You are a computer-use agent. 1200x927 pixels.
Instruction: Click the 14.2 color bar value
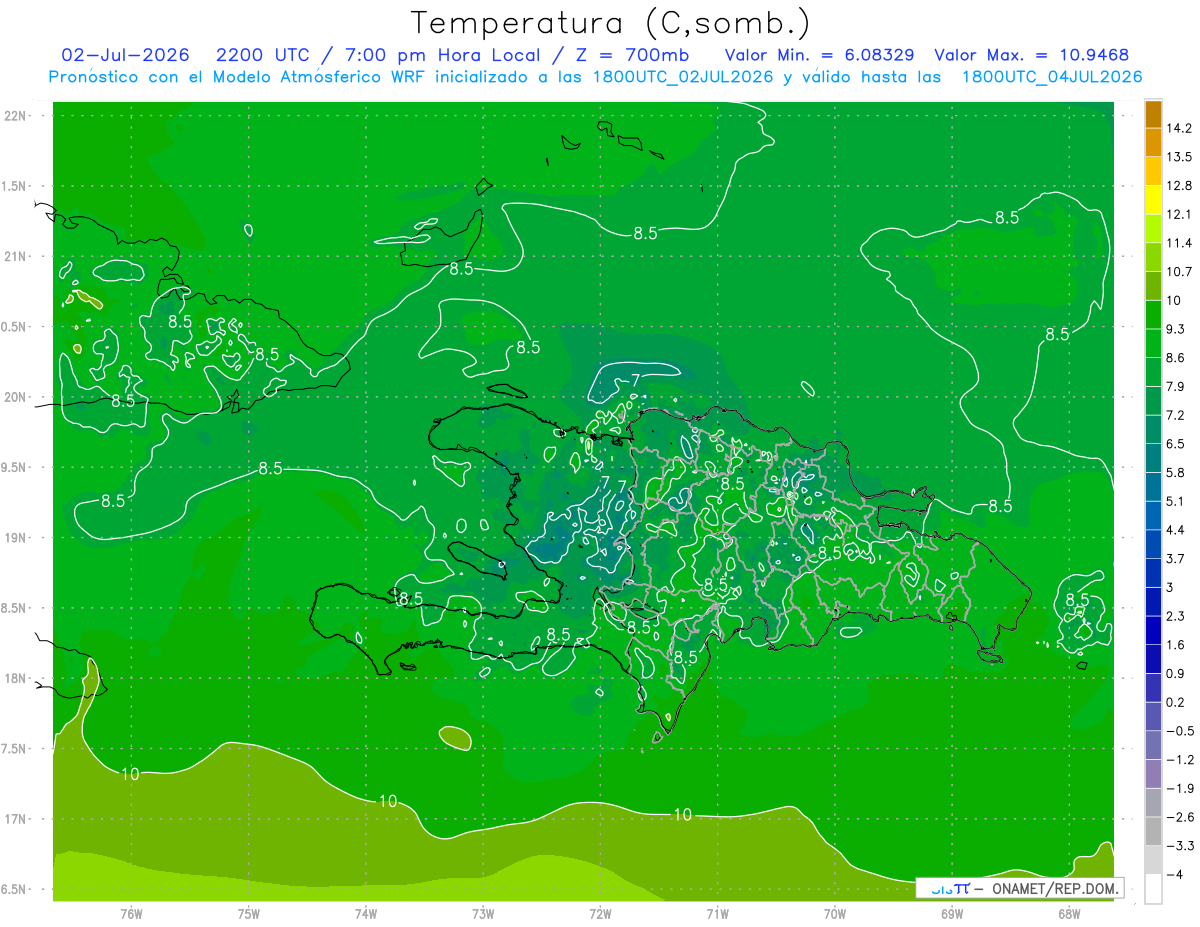pos(1178,128)
